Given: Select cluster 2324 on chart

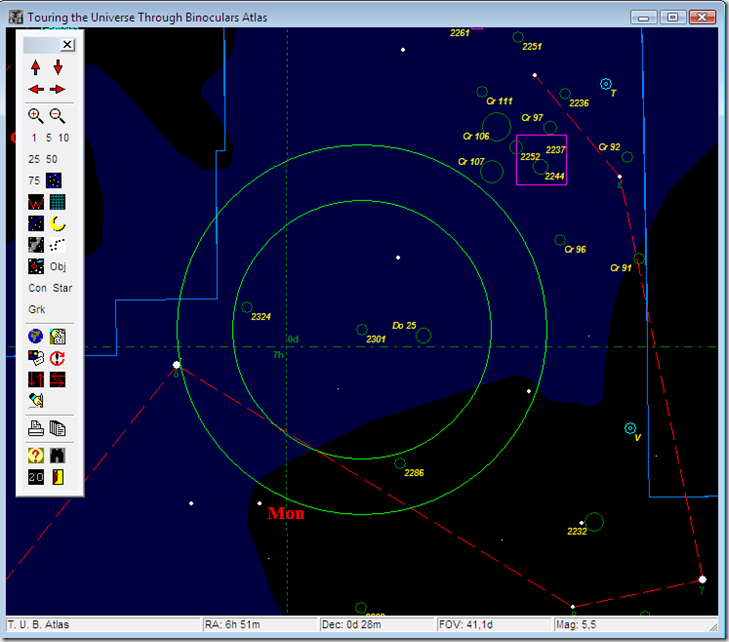Looking at the screenshot, I should tap(247, 307).
